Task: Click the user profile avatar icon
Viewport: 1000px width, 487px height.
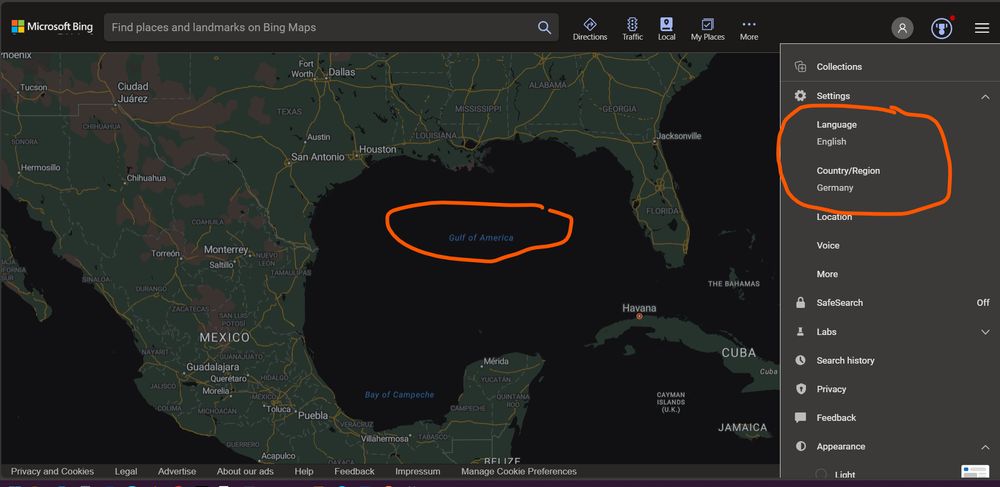Action: coord(902,28)
